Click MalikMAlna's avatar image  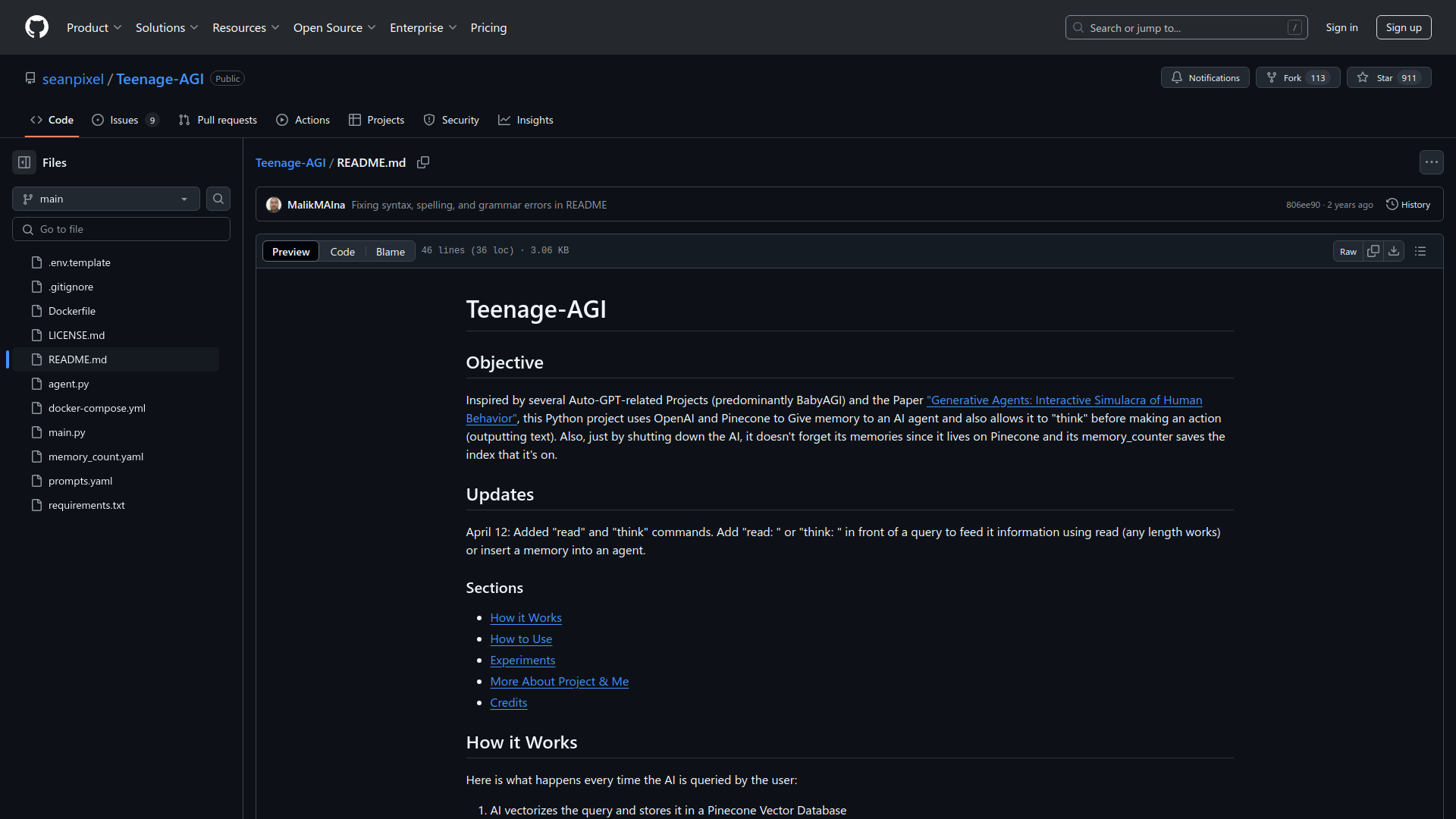274,205
